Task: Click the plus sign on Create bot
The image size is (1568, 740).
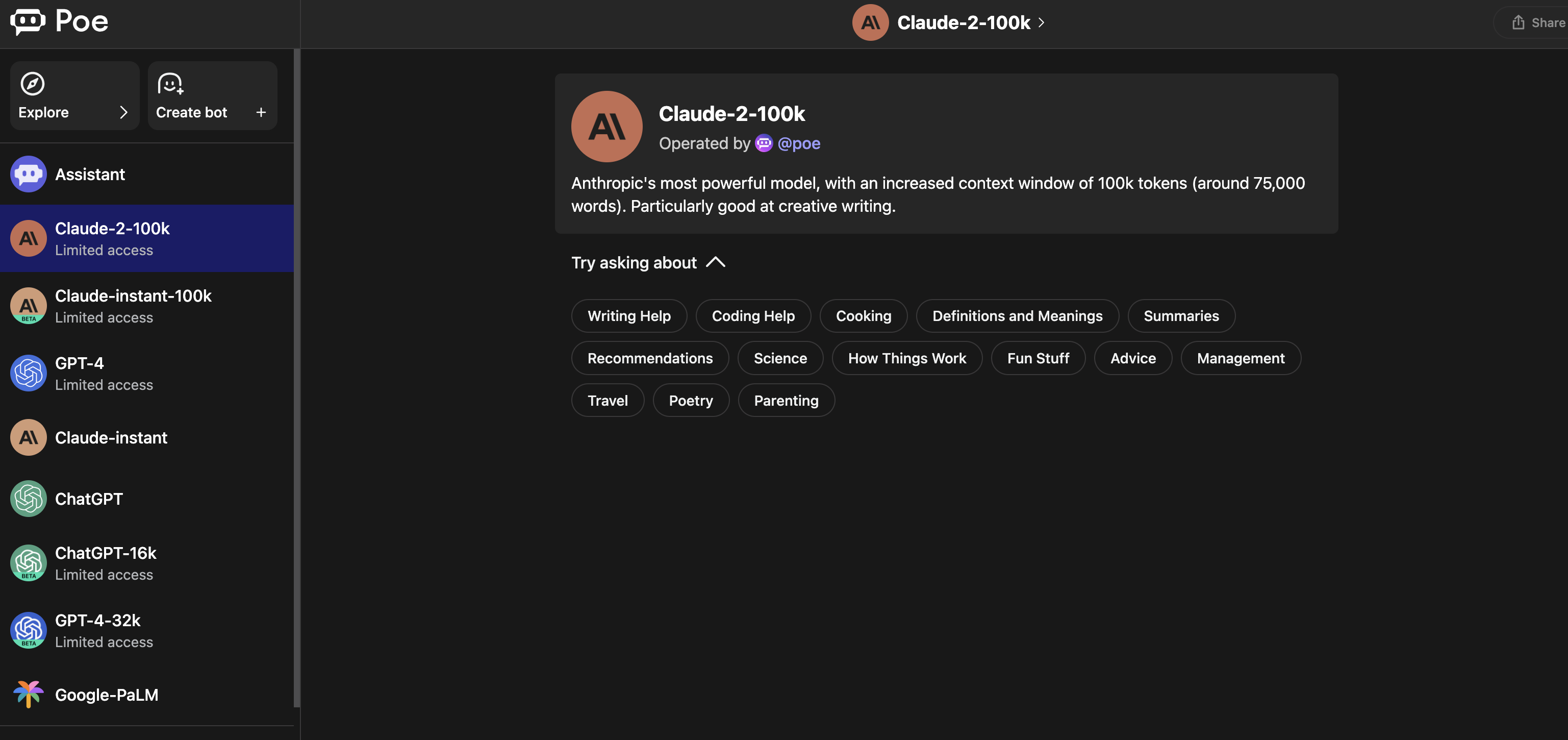Action: 261,112
